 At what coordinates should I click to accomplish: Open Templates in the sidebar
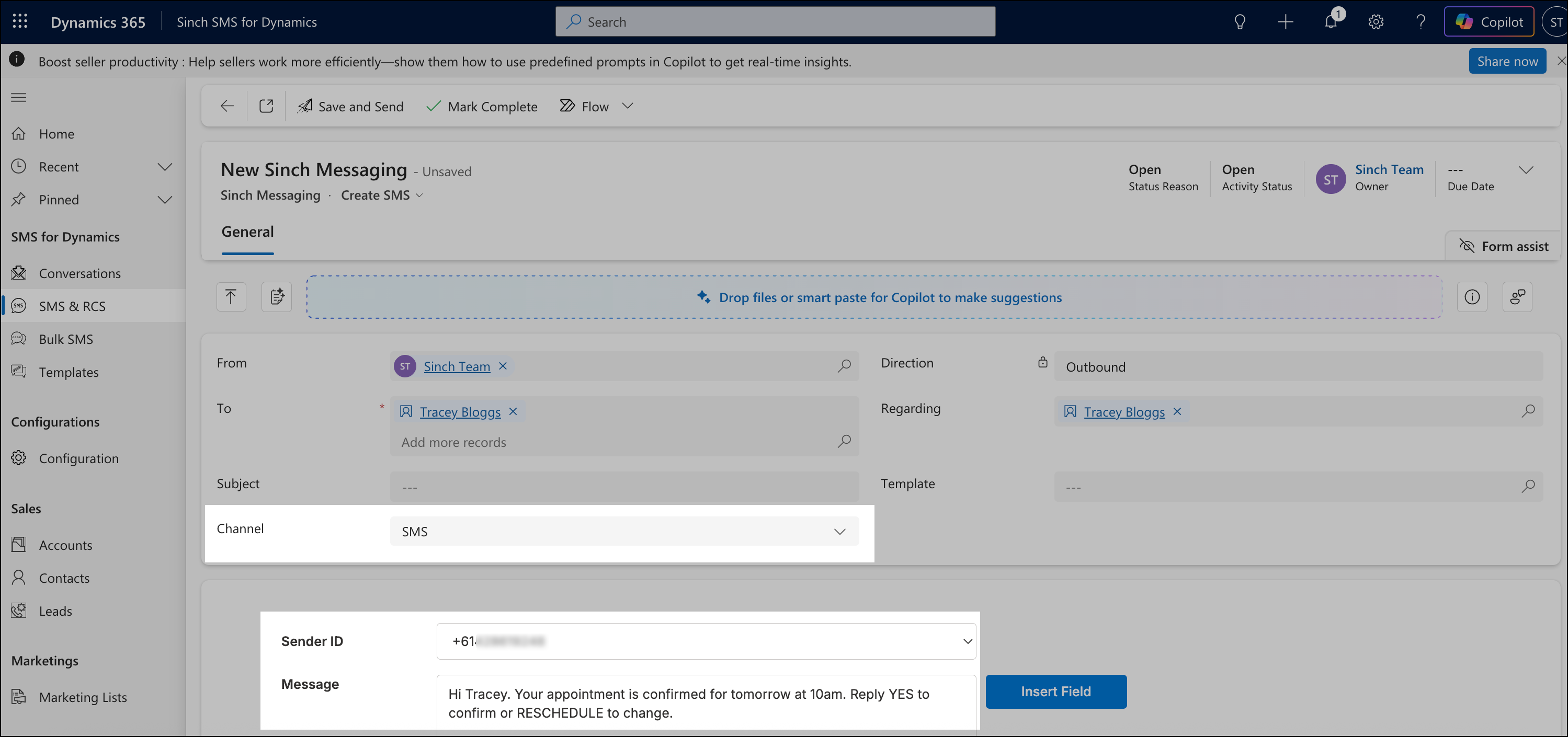69,372
